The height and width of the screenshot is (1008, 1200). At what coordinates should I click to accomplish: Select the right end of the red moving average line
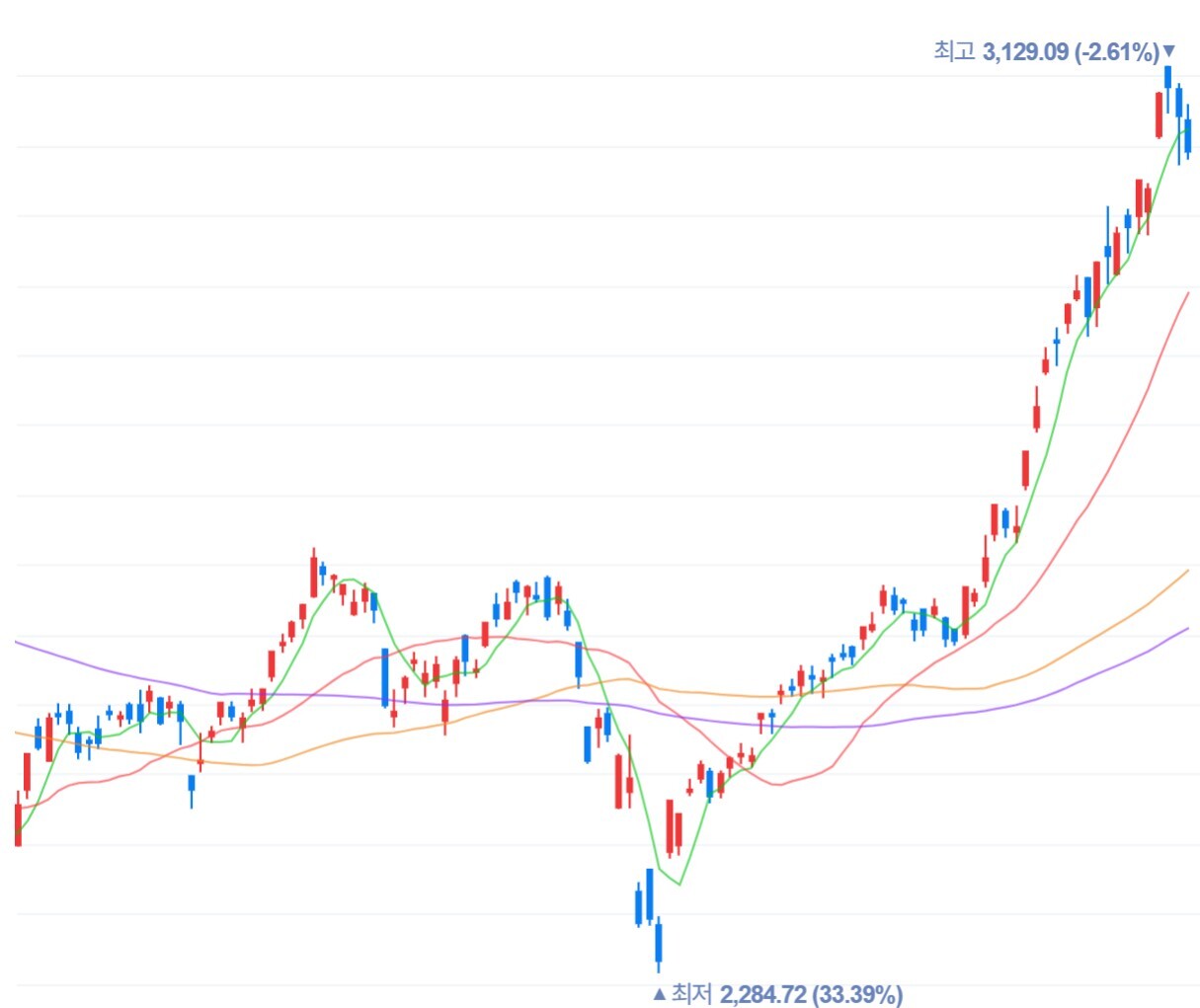pyautogui.click(x=1186, y=293)
